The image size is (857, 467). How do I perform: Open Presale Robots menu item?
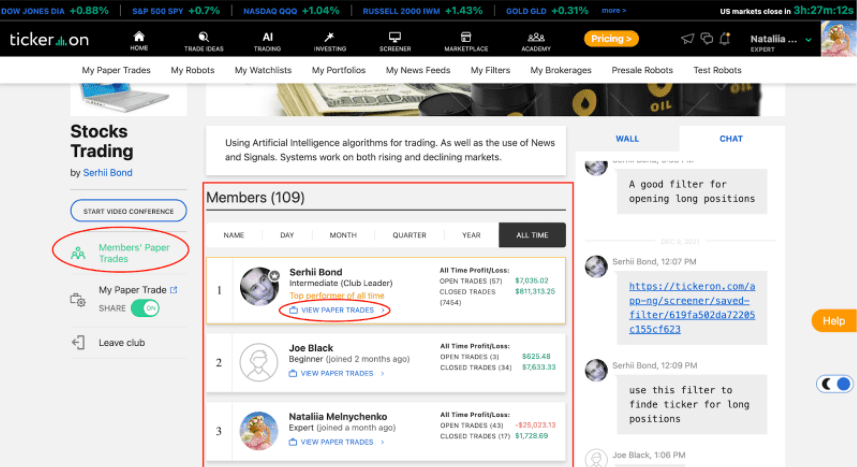642,70
